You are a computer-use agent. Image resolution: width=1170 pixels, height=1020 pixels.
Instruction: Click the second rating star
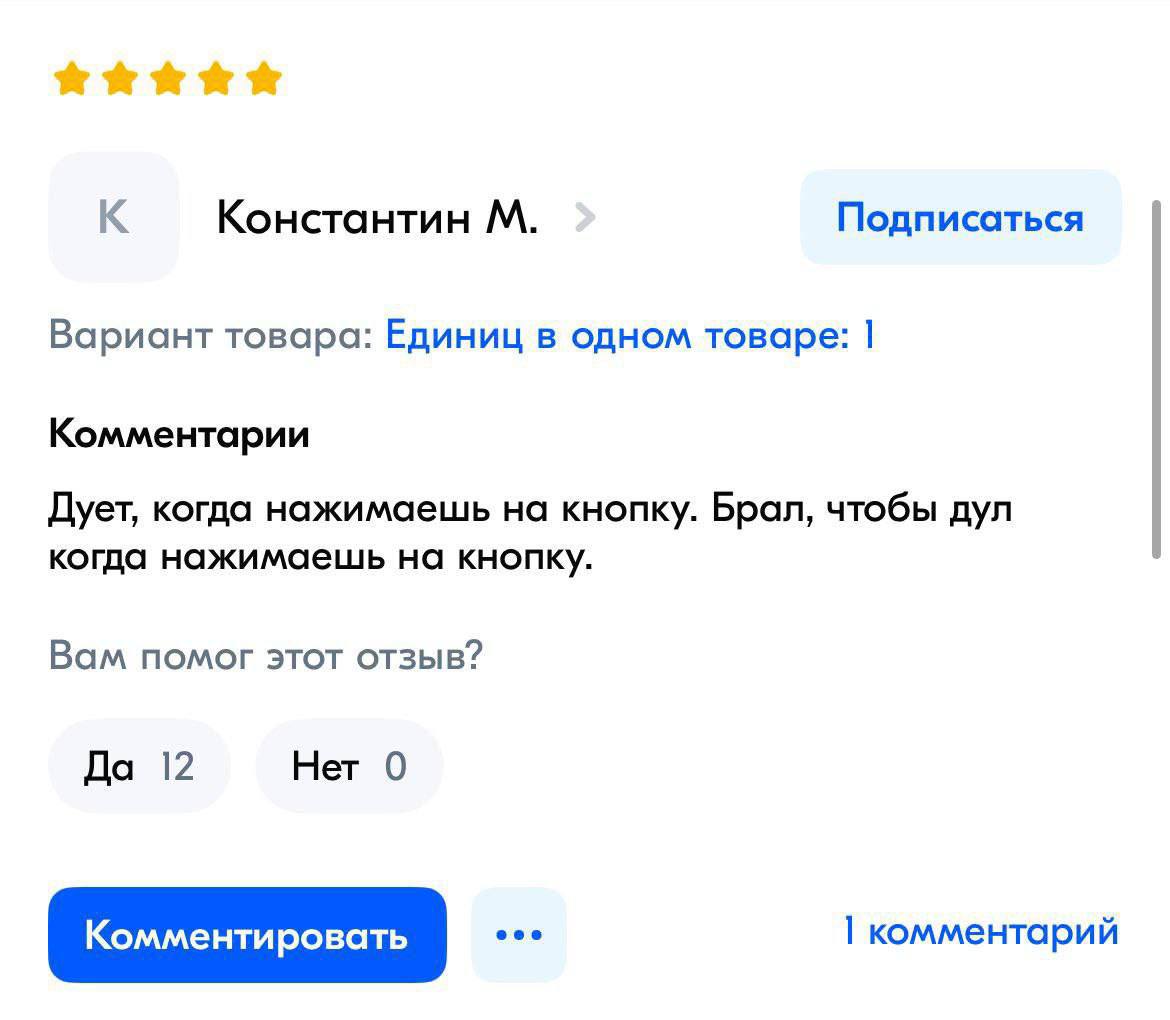(x=119, y=78)
